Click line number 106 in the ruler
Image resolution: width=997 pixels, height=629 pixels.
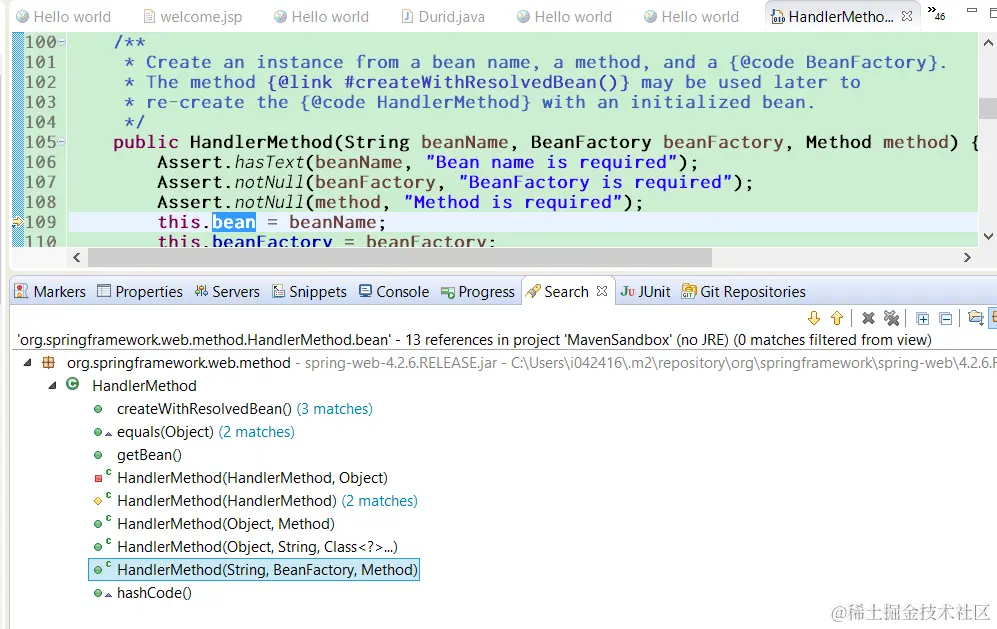click(41, 162)
